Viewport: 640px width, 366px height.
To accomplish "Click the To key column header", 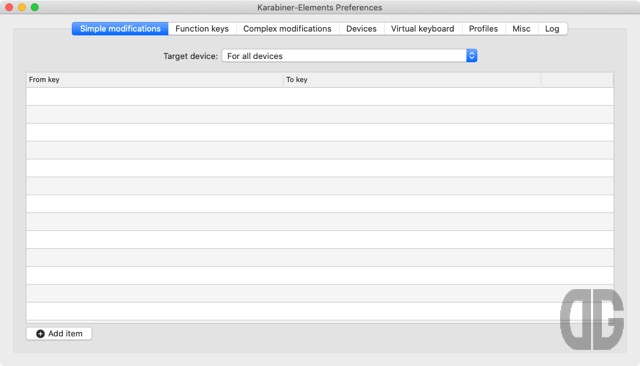I will coord(412,80).
